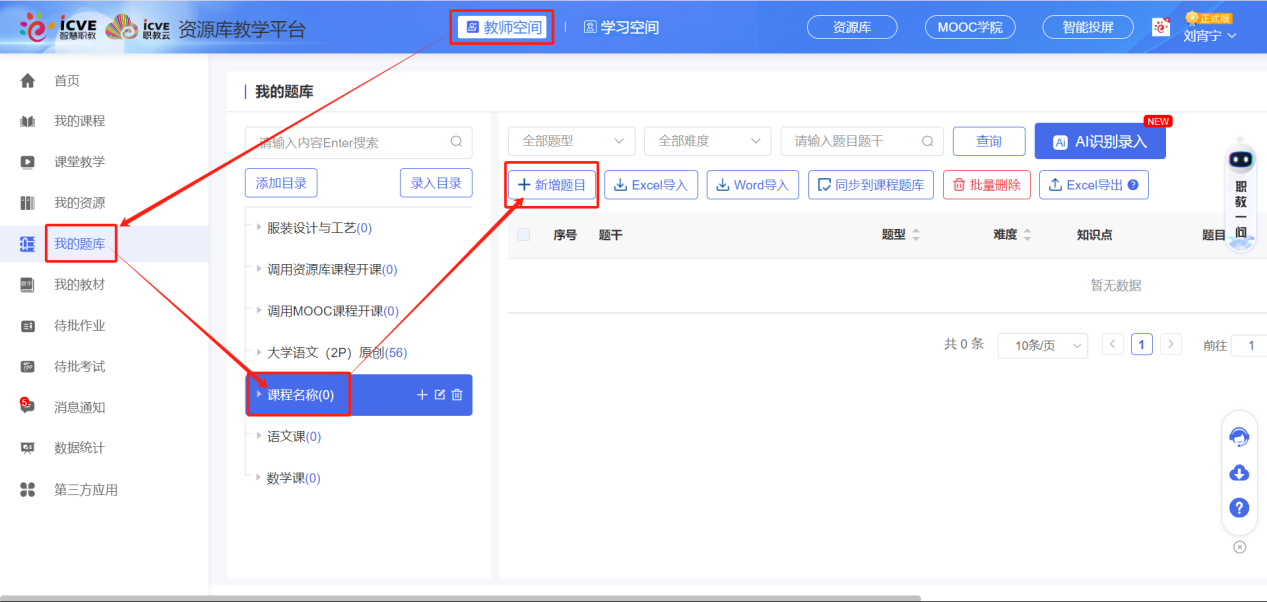This screenshot has height=602, width=1267.
Task: Sort the table by 难度 column
Action: (x=1027, y=235)
